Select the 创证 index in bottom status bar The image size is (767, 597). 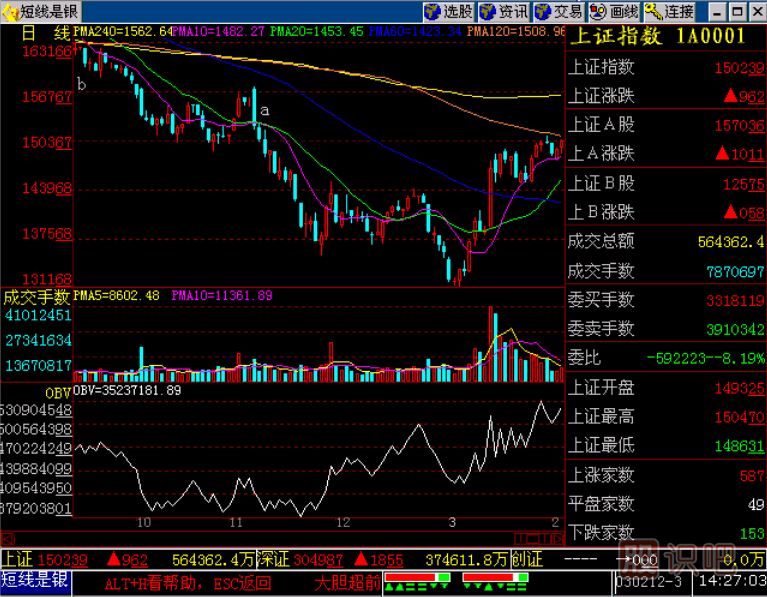point(526,558)
